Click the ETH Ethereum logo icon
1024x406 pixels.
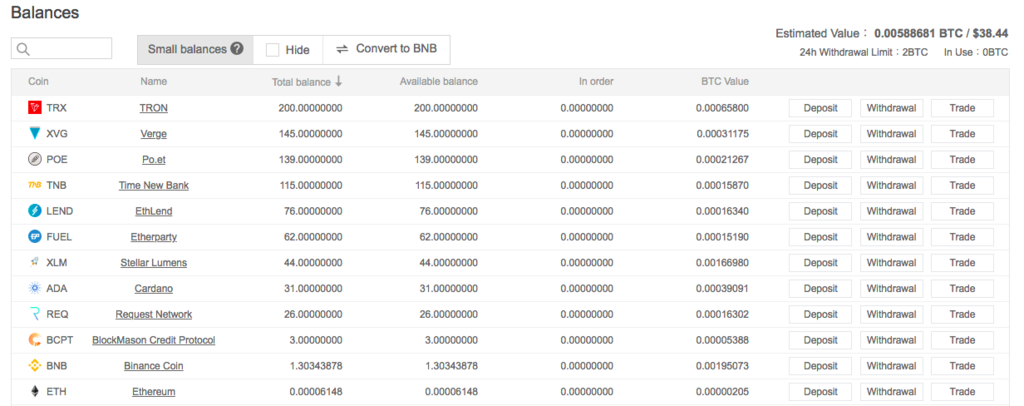[35, 392]
